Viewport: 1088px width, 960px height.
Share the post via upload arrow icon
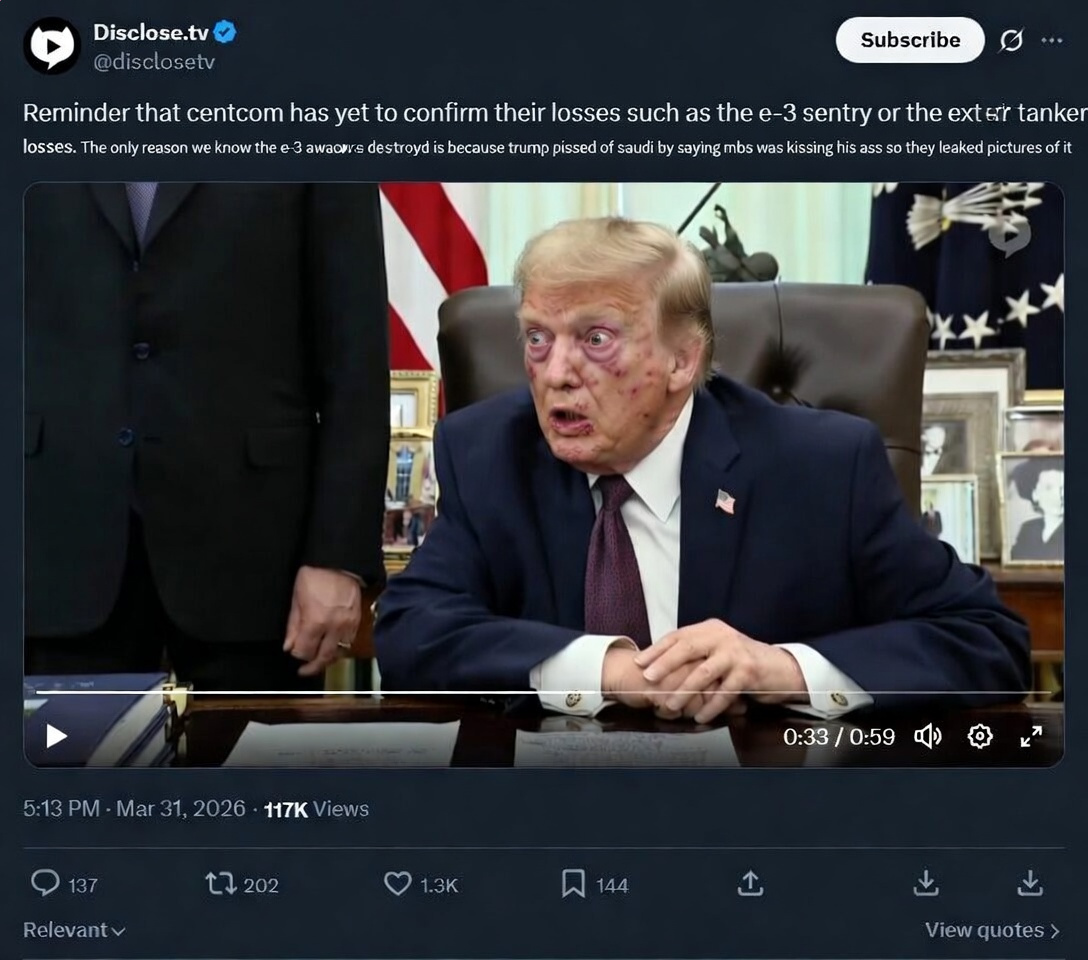750,883
